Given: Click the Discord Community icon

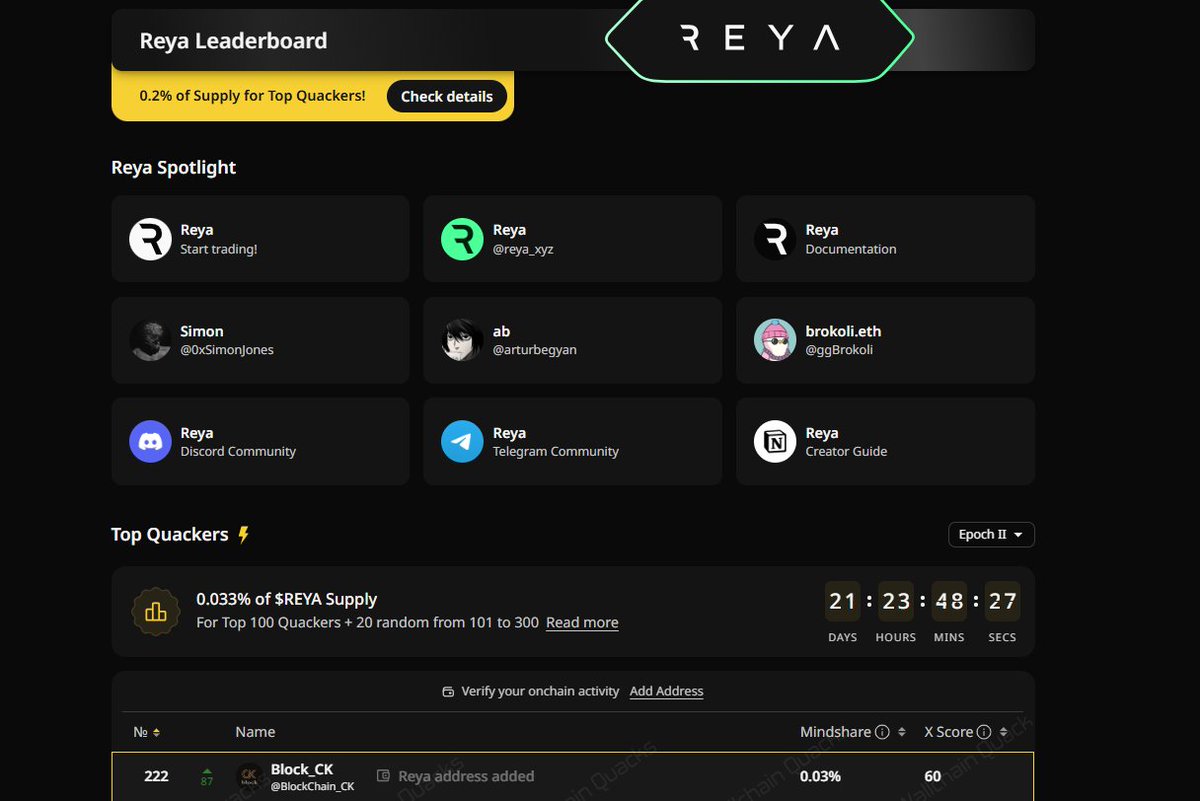Looking at the screenshot, I should 150,441.
